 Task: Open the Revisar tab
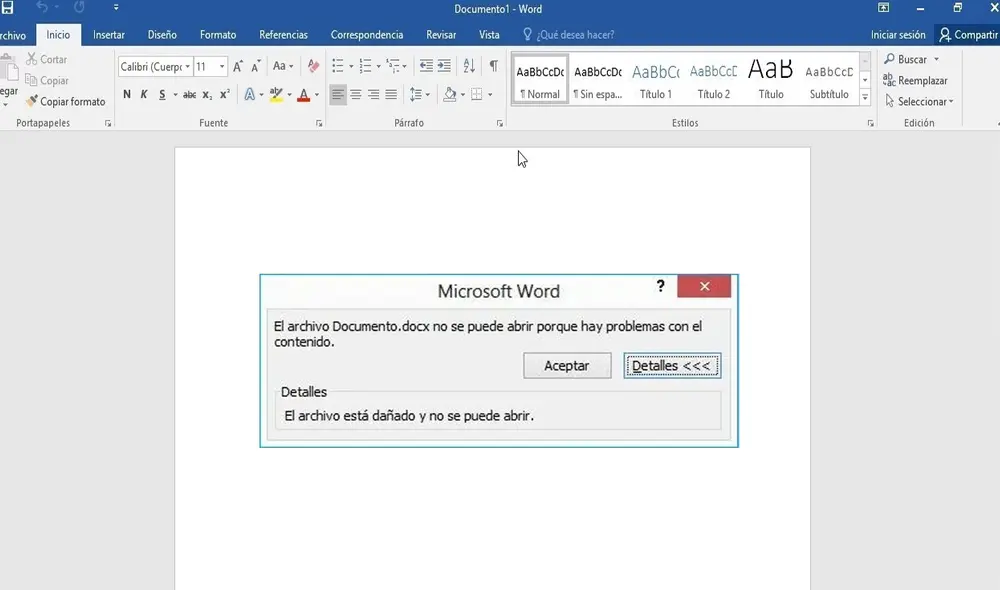pyautogui.click(x=441, y=33)
